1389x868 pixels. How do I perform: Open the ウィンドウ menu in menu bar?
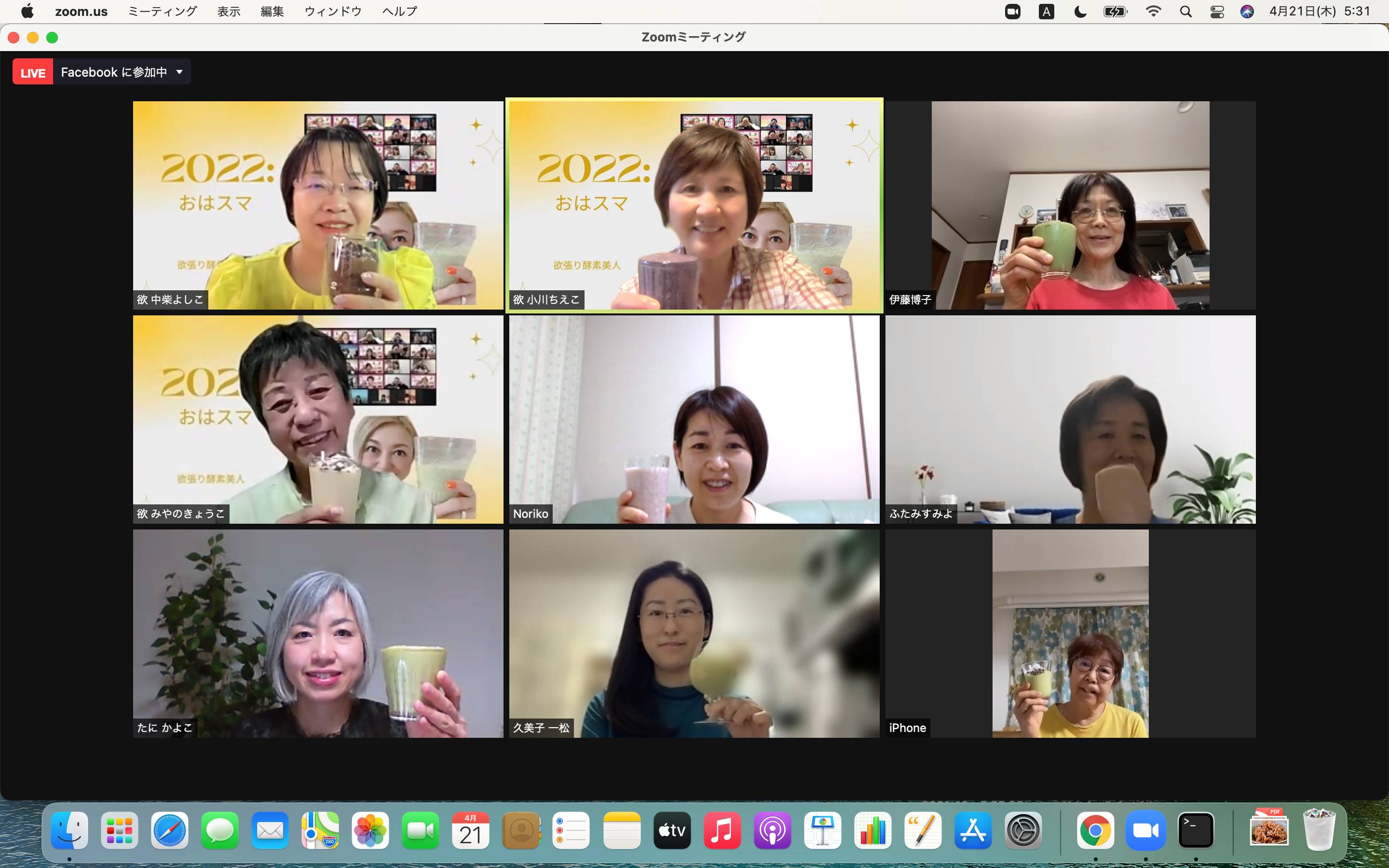333,12
